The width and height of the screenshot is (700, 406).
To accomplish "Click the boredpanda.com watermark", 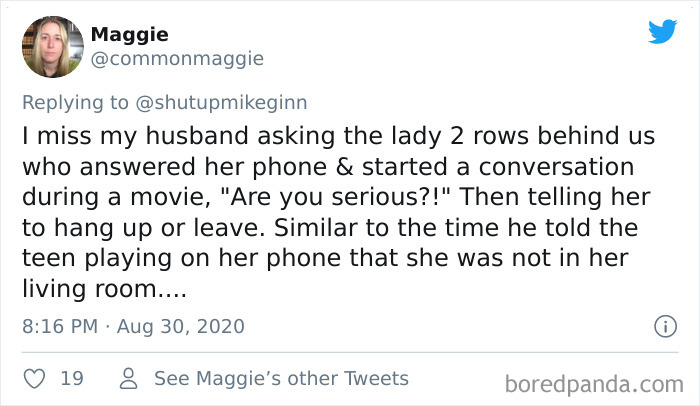I will (x=594, y=382).
